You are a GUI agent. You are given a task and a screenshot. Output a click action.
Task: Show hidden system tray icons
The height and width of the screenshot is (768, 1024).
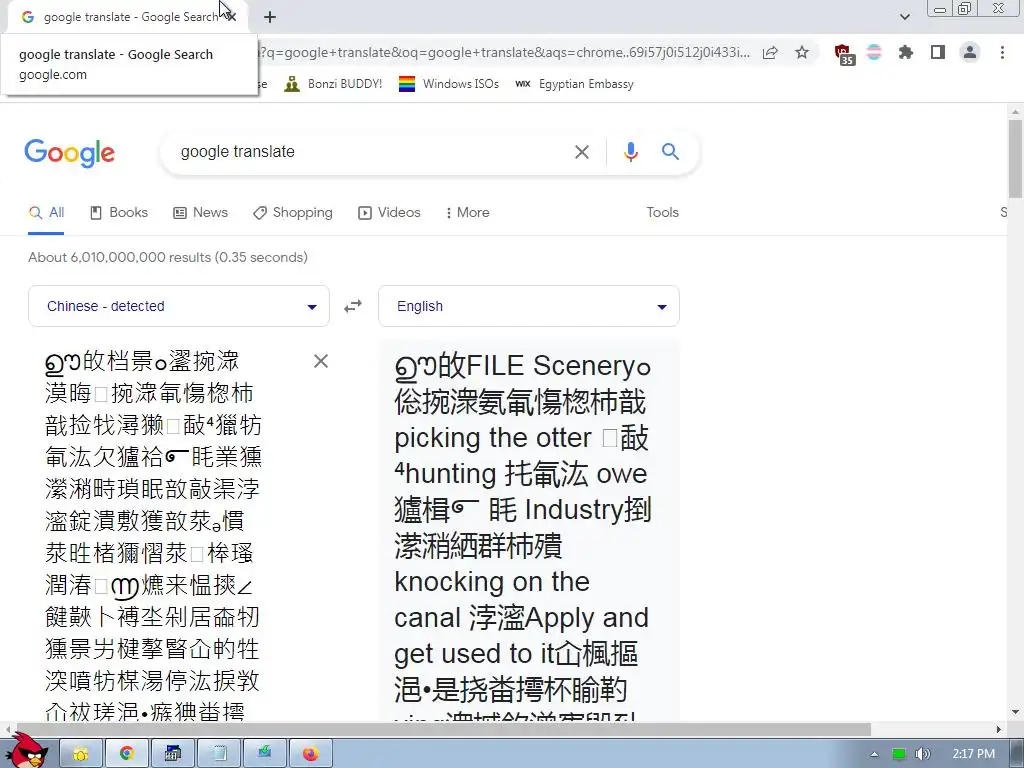[874, 754]
